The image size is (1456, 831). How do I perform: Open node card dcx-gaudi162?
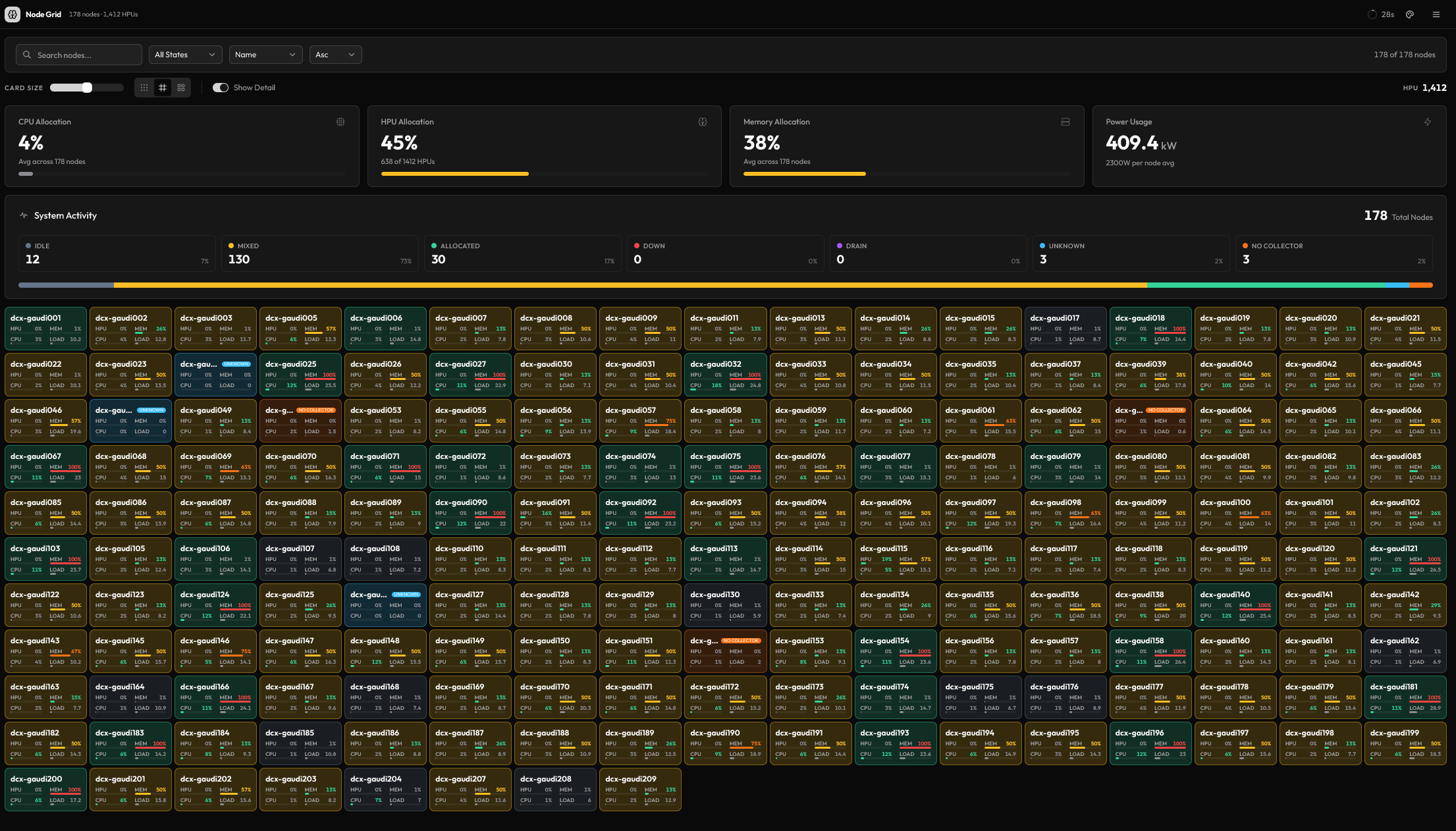tap(1405, 651)
